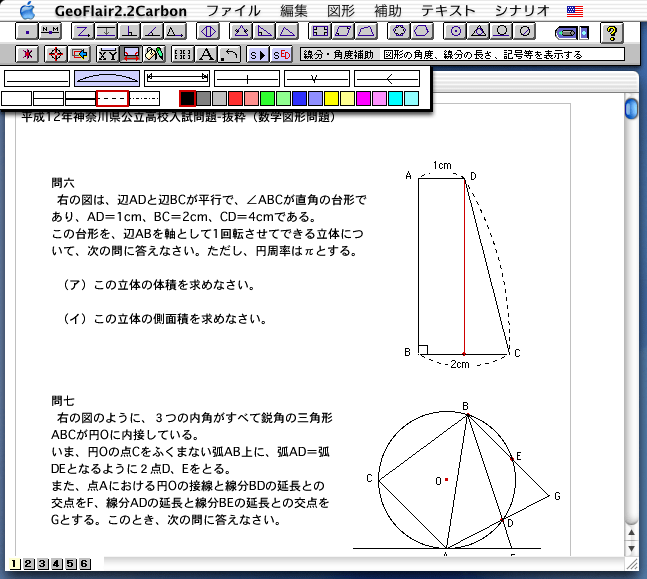Open the Apple menu
The height and width of the screenshot is (579, 647).
28,10
